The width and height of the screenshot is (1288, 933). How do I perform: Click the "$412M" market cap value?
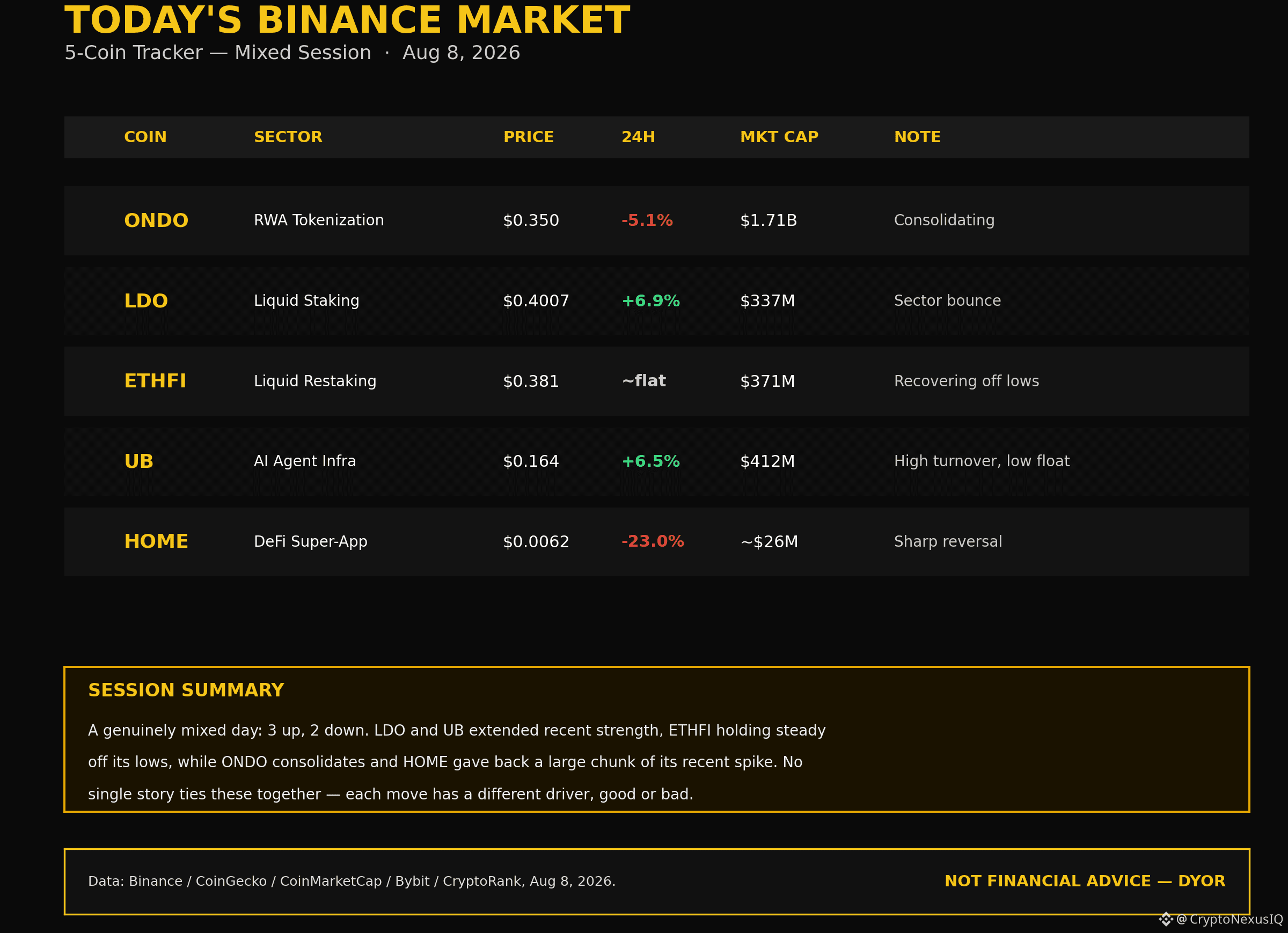767,462
